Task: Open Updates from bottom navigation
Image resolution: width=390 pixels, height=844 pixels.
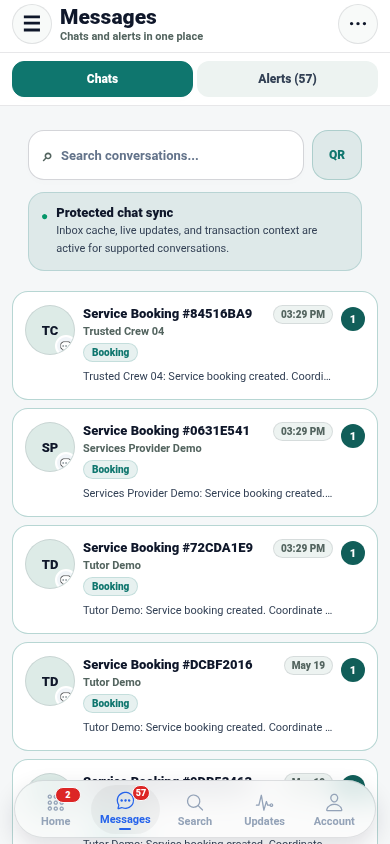Action: click(264, 810)
